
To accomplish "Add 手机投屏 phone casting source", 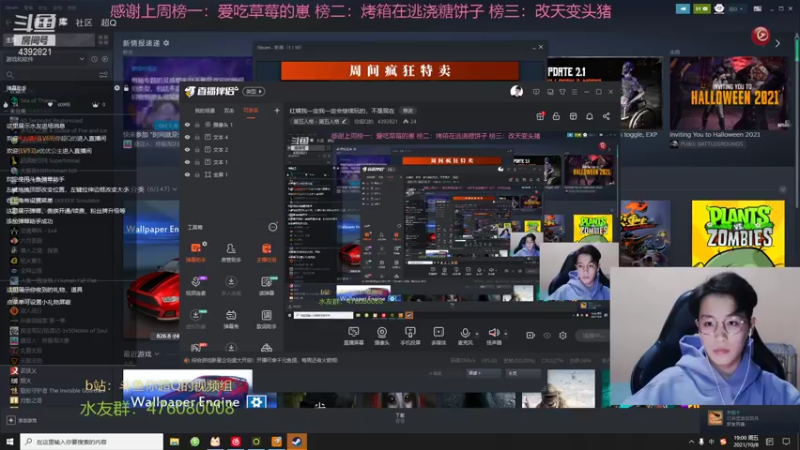I will tap(410, 336).
